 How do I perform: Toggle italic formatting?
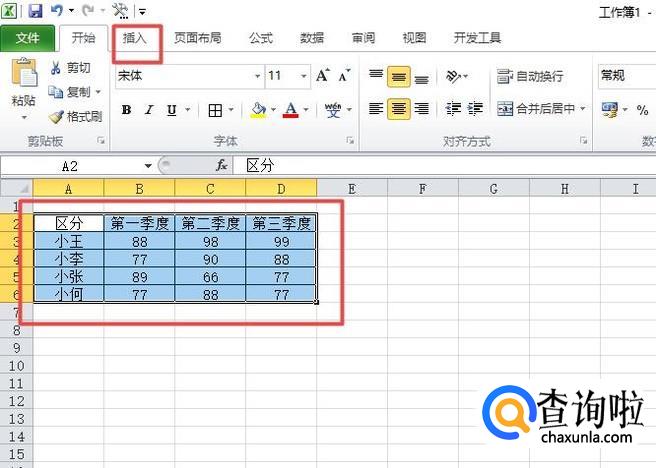149,110
